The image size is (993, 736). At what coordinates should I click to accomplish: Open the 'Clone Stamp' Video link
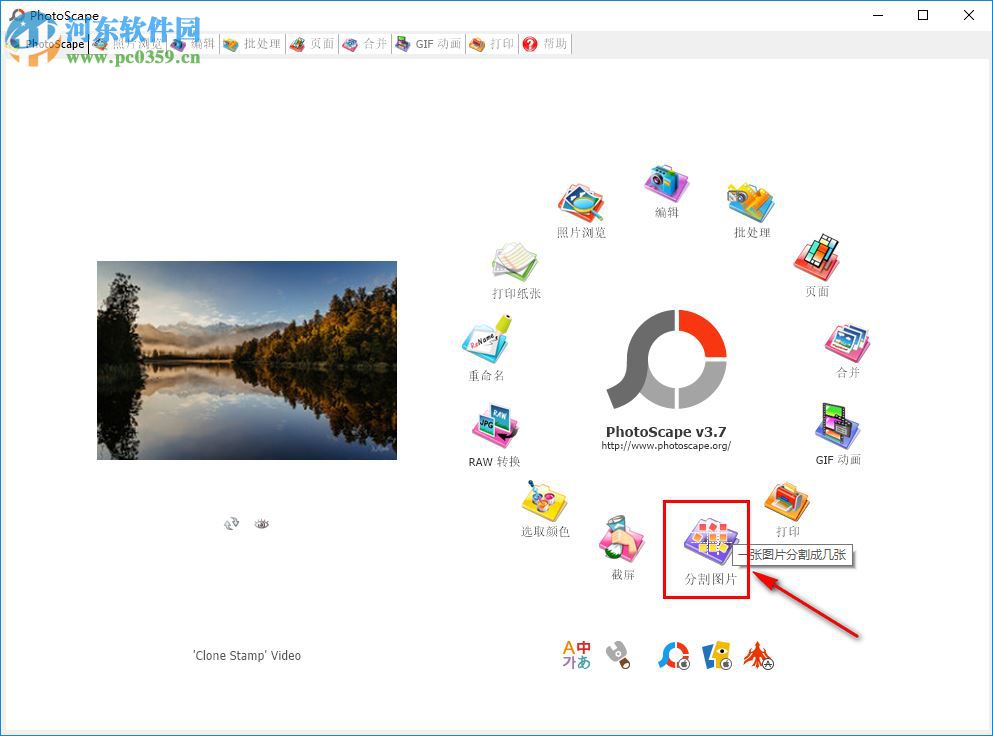[x=247, y=656]
